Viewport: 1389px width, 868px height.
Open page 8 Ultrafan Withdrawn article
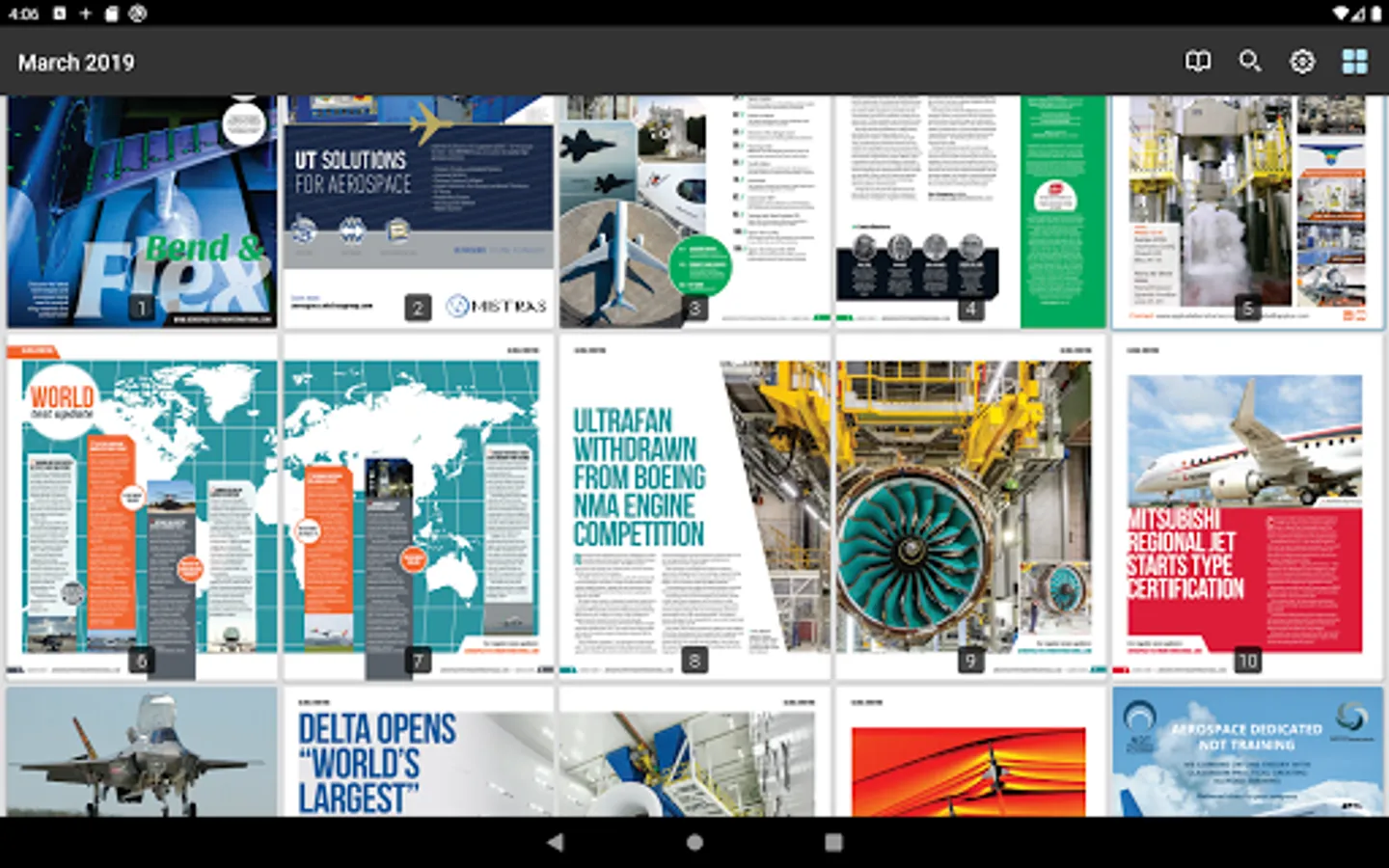point(694,507)
